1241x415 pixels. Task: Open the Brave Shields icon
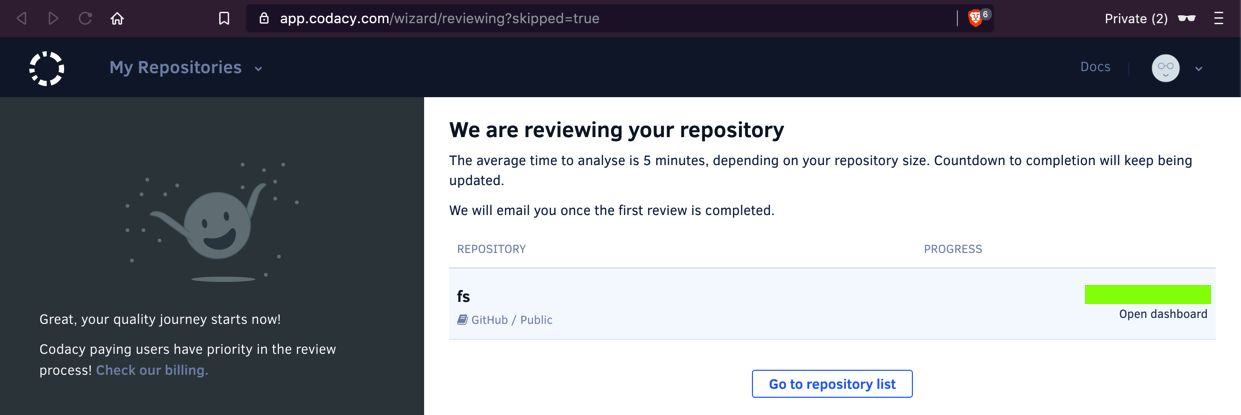(x=976, y=18)
